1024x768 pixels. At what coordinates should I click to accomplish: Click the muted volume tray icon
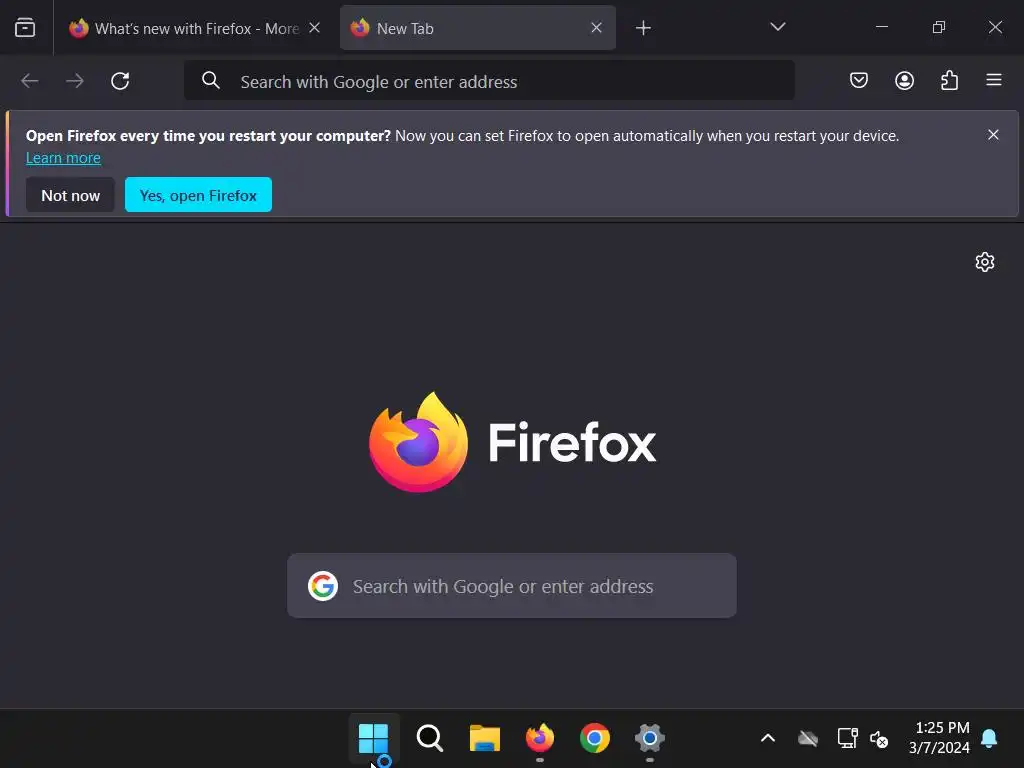[879, 739]
